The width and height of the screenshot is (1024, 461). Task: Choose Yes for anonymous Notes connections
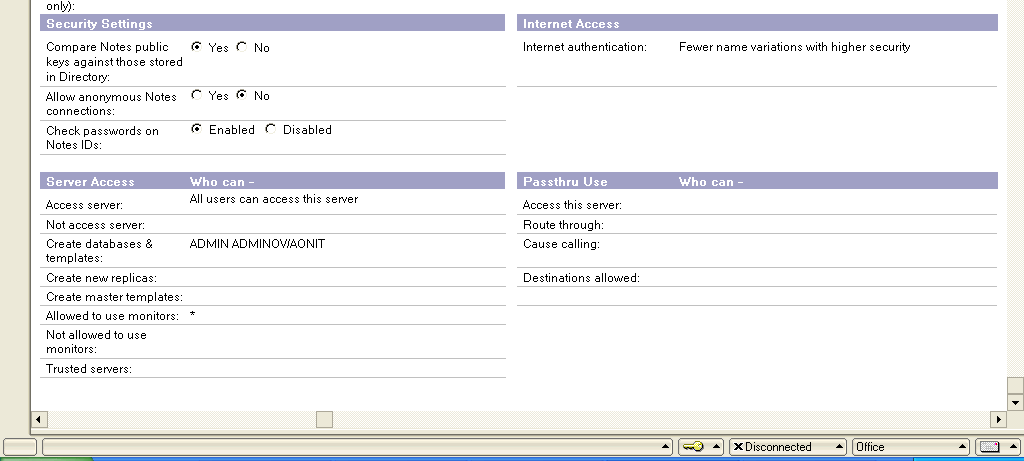(196, 95)
